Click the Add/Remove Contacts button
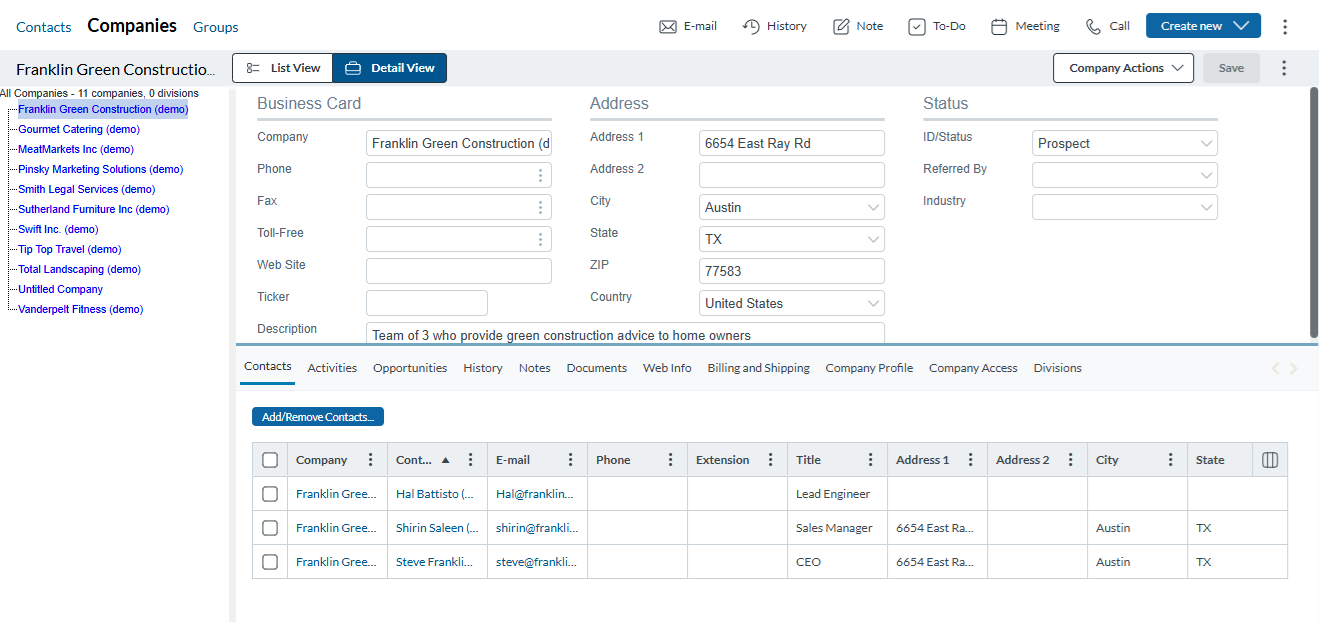1319x622 pixels. [x=318, y=417]
